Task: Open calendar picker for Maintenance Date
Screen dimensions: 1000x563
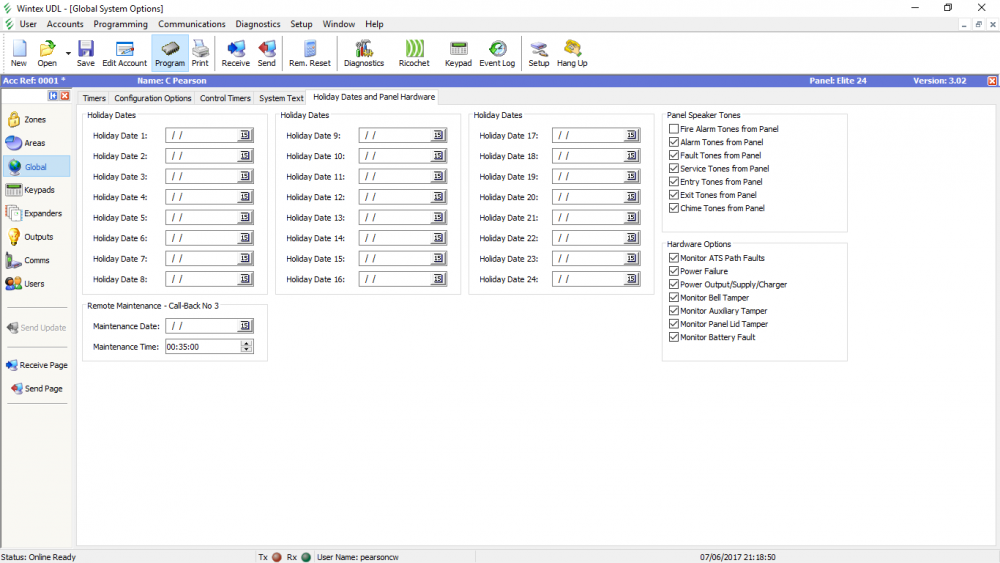Action: 245,326
